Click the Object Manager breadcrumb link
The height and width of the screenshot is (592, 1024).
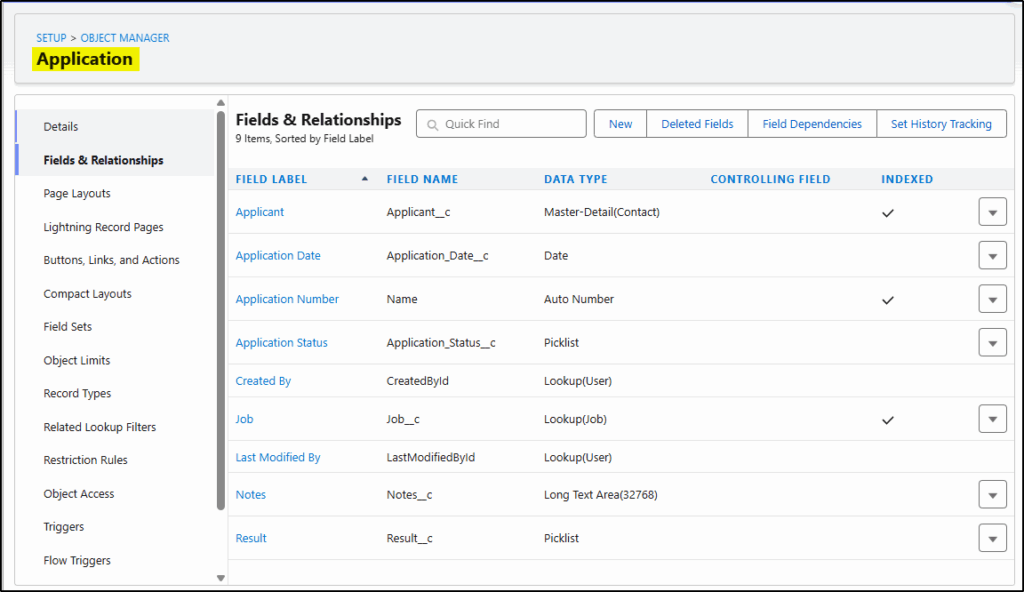tap(125, 38)
